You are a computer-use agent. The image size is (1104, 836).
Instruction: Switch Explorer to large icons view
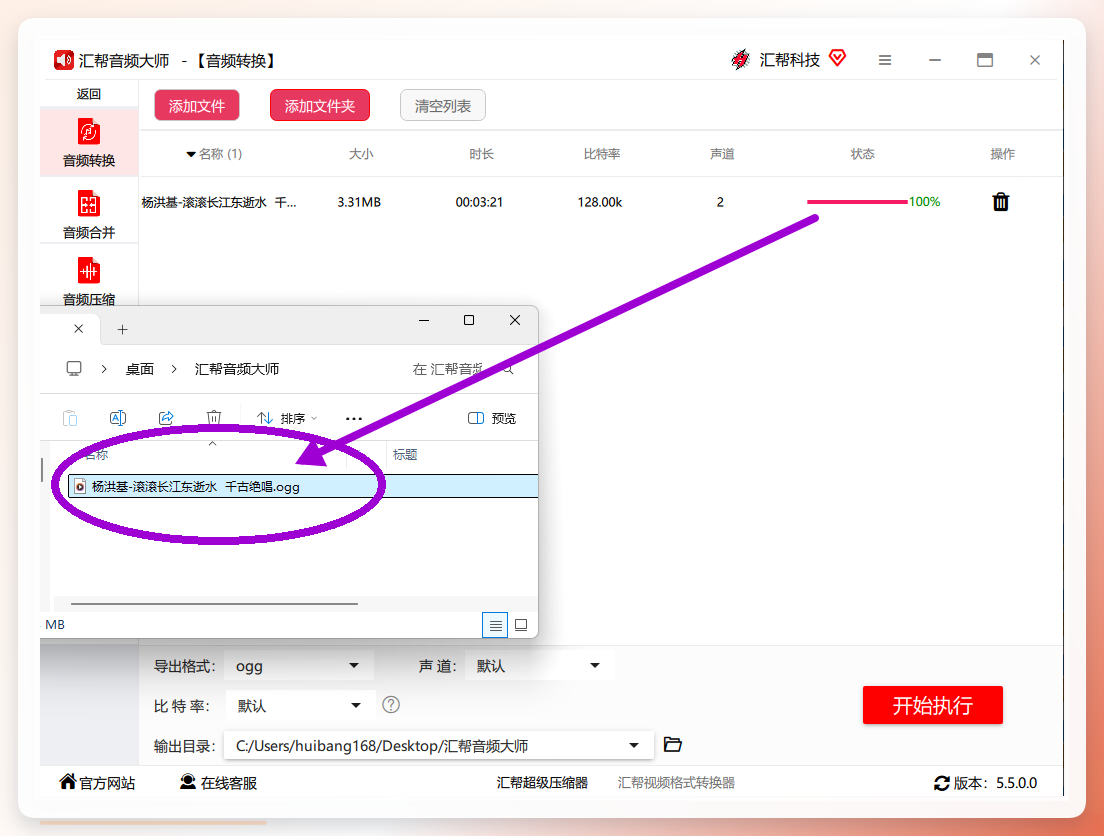coord(521,625)
